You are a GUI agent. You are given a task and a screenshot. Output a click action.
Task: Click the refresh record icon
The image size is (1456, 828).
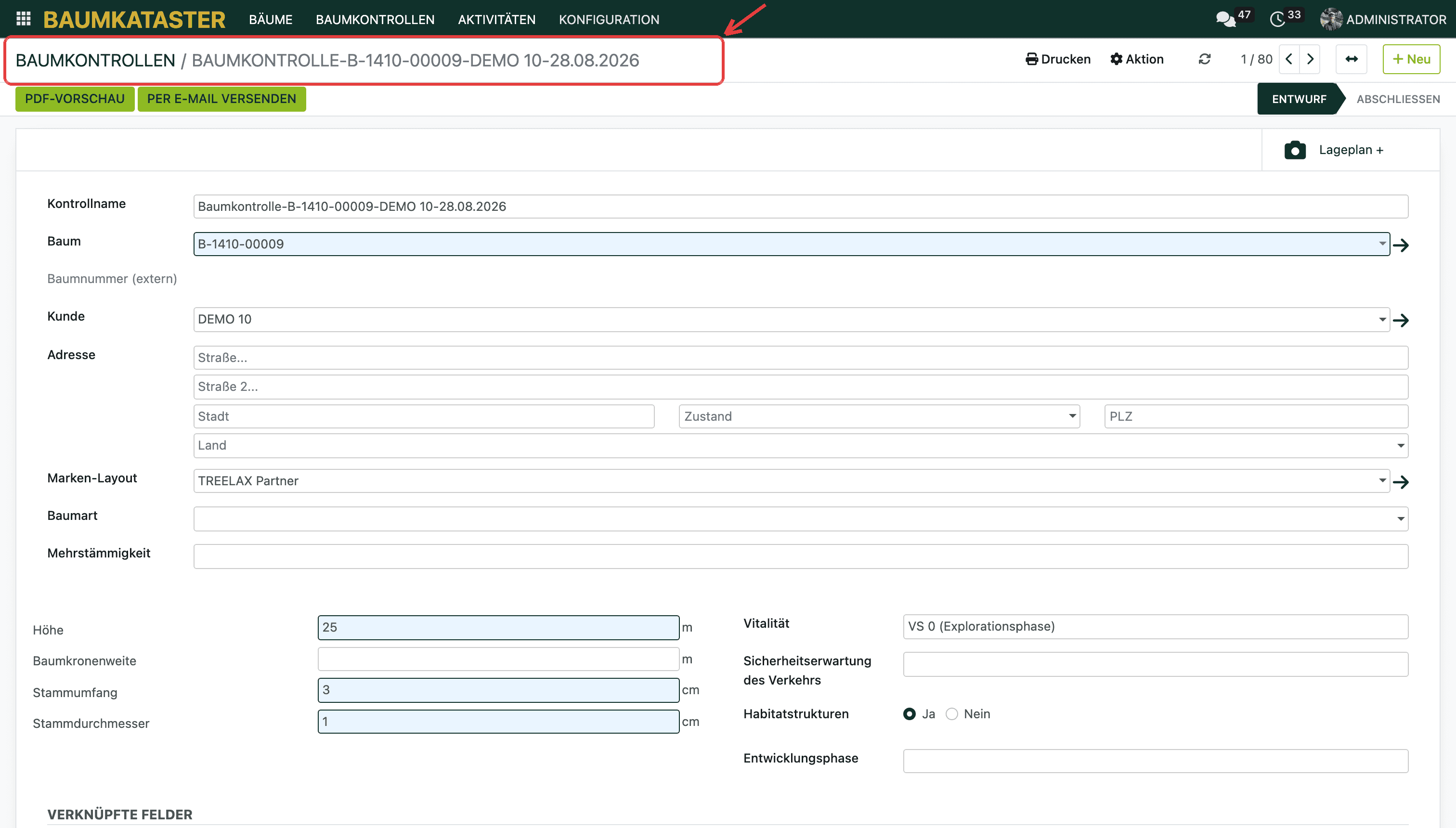(x=1205, y=59)
